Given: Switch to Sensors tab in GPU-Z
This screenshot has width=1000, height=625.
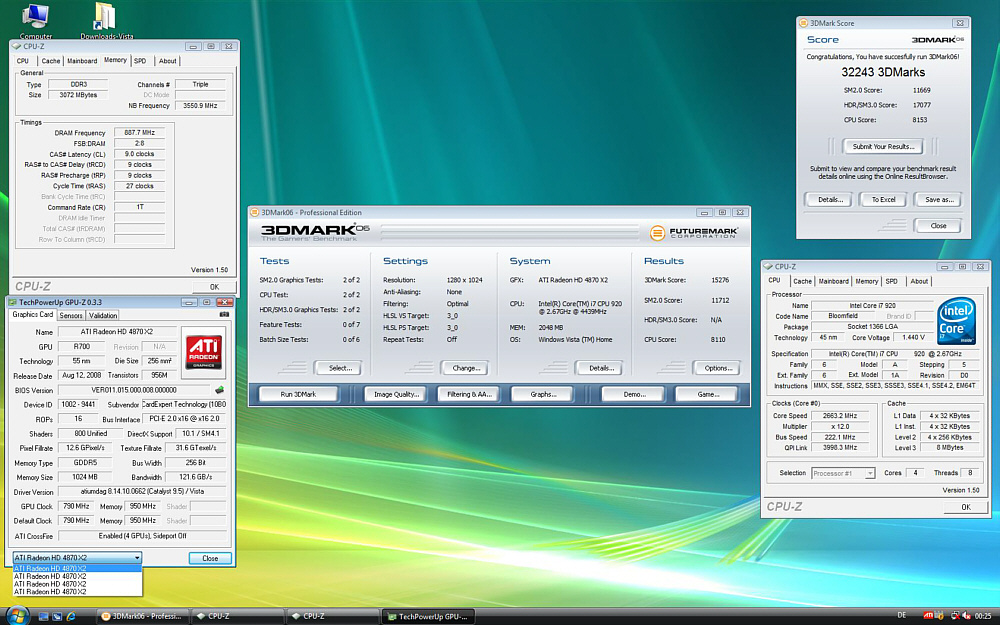Looking at the screenshot, I should (71, 315).
